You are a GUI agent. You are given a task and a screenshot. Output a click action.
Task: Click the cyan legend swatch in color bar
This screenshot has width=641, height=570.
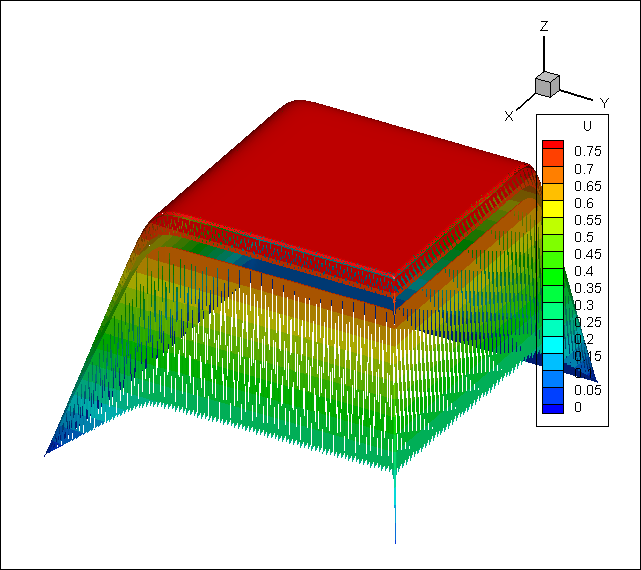[x=553, y=345]
